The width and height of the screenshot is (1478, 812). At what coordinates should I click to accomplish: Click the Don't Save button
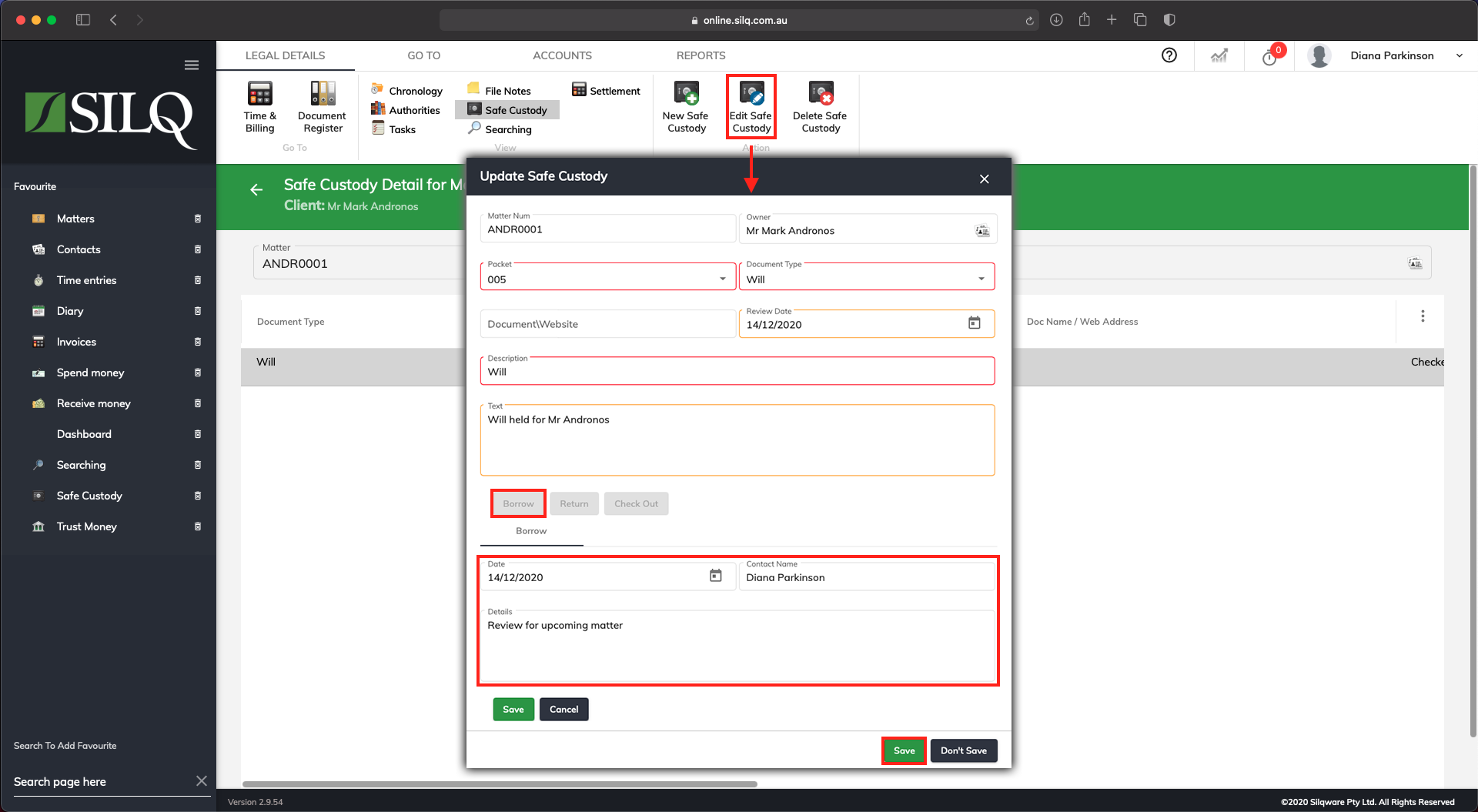[x=963, y=750]
